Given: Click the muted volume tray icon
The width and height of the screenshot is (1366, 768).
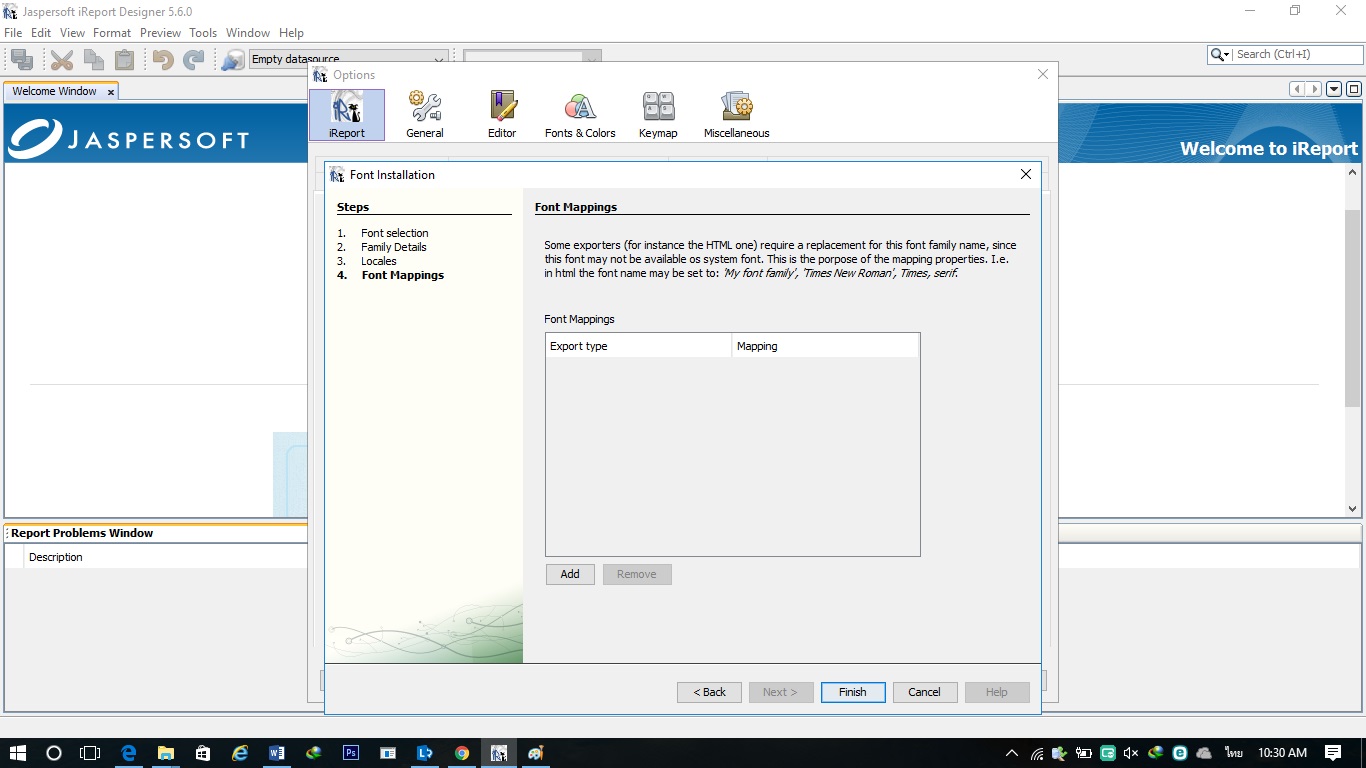Looking at the screenshot, I should (x=1131, y=753).
